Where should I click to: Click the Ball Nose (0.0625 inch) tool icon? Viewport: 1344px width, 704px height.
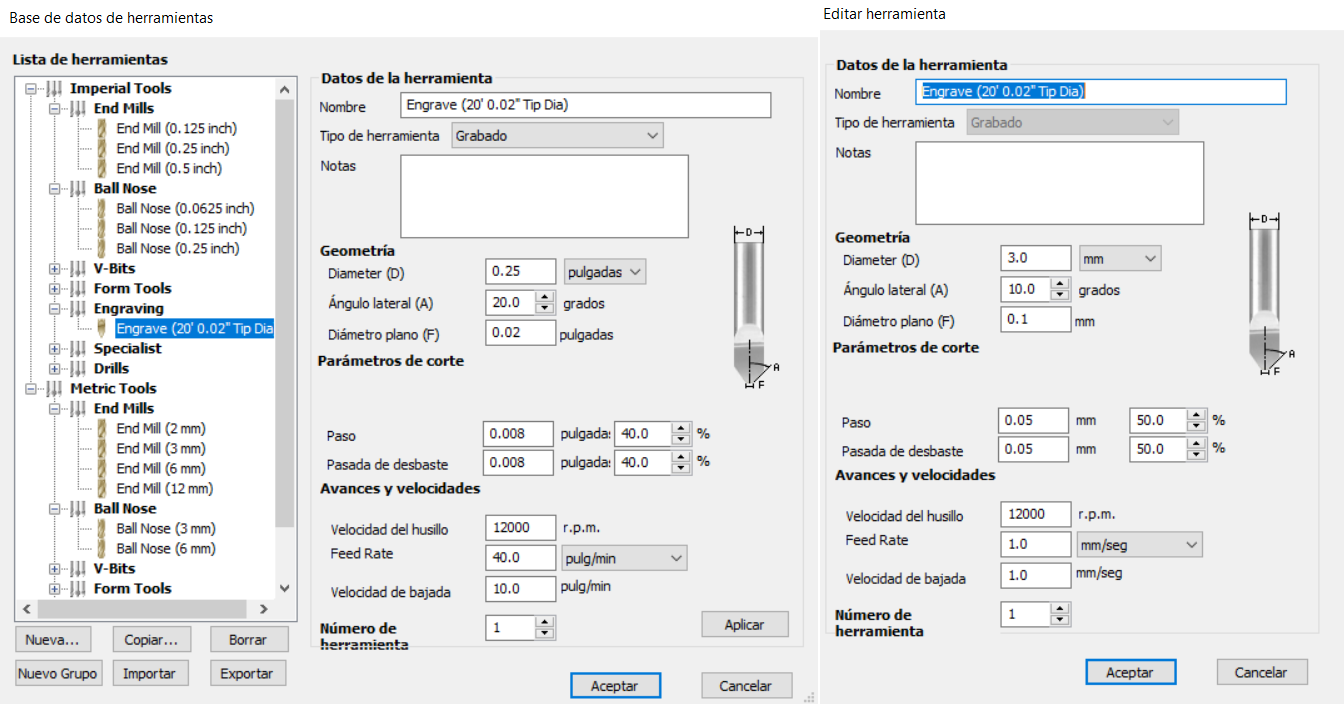coord(102,208)
